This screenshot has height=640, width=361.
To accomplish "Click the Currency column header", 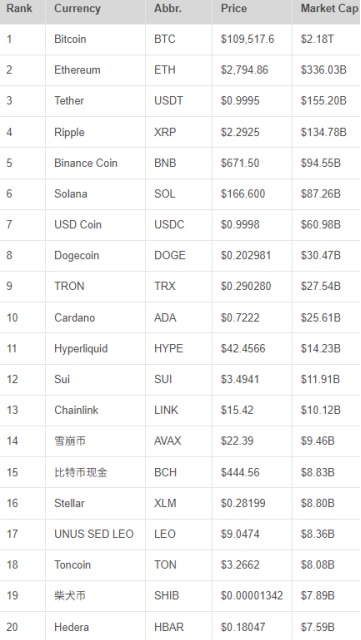I will [x=77, y=9].
